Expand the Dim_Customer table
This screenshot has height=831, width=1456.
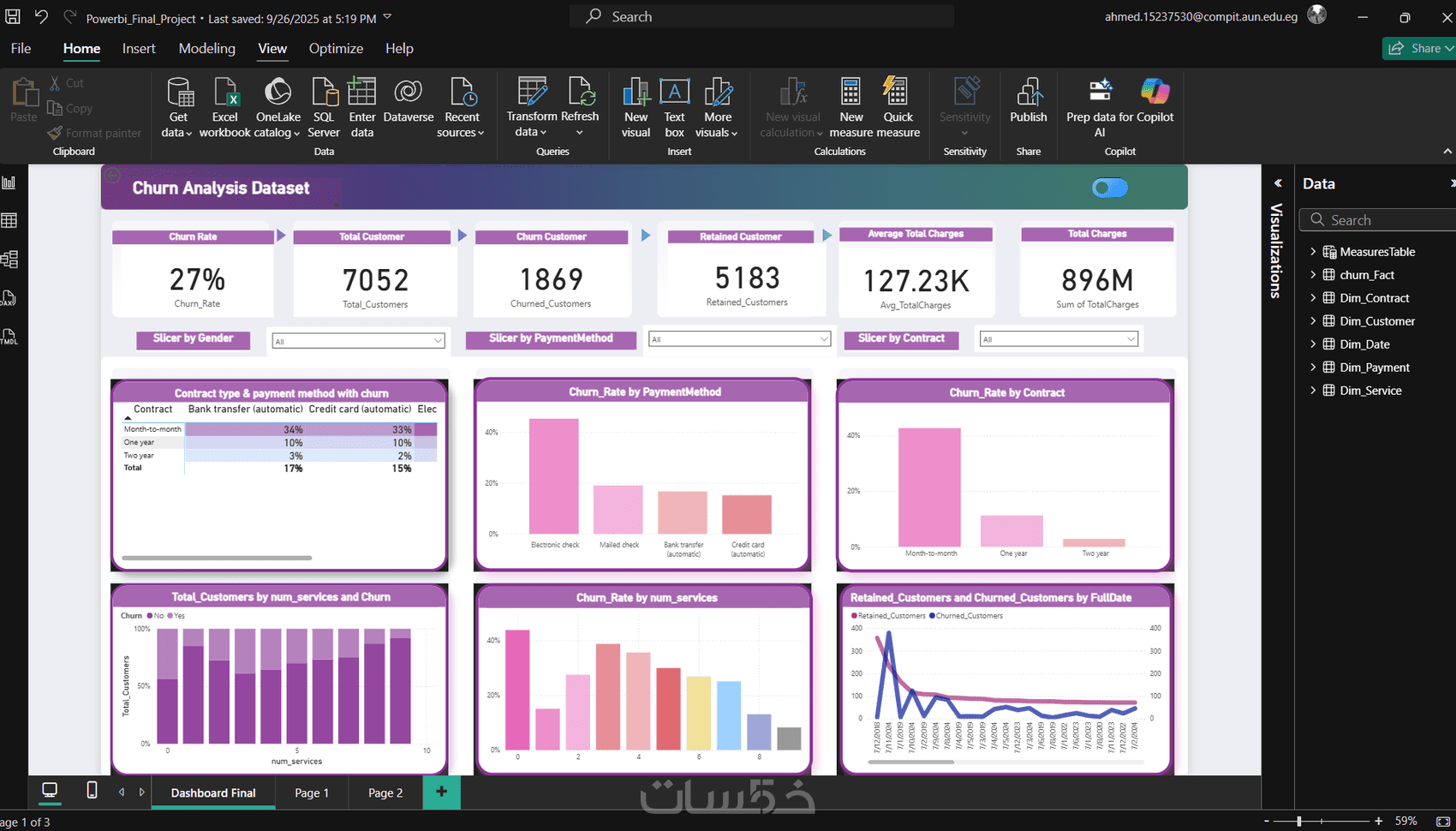pos(1313,321)
